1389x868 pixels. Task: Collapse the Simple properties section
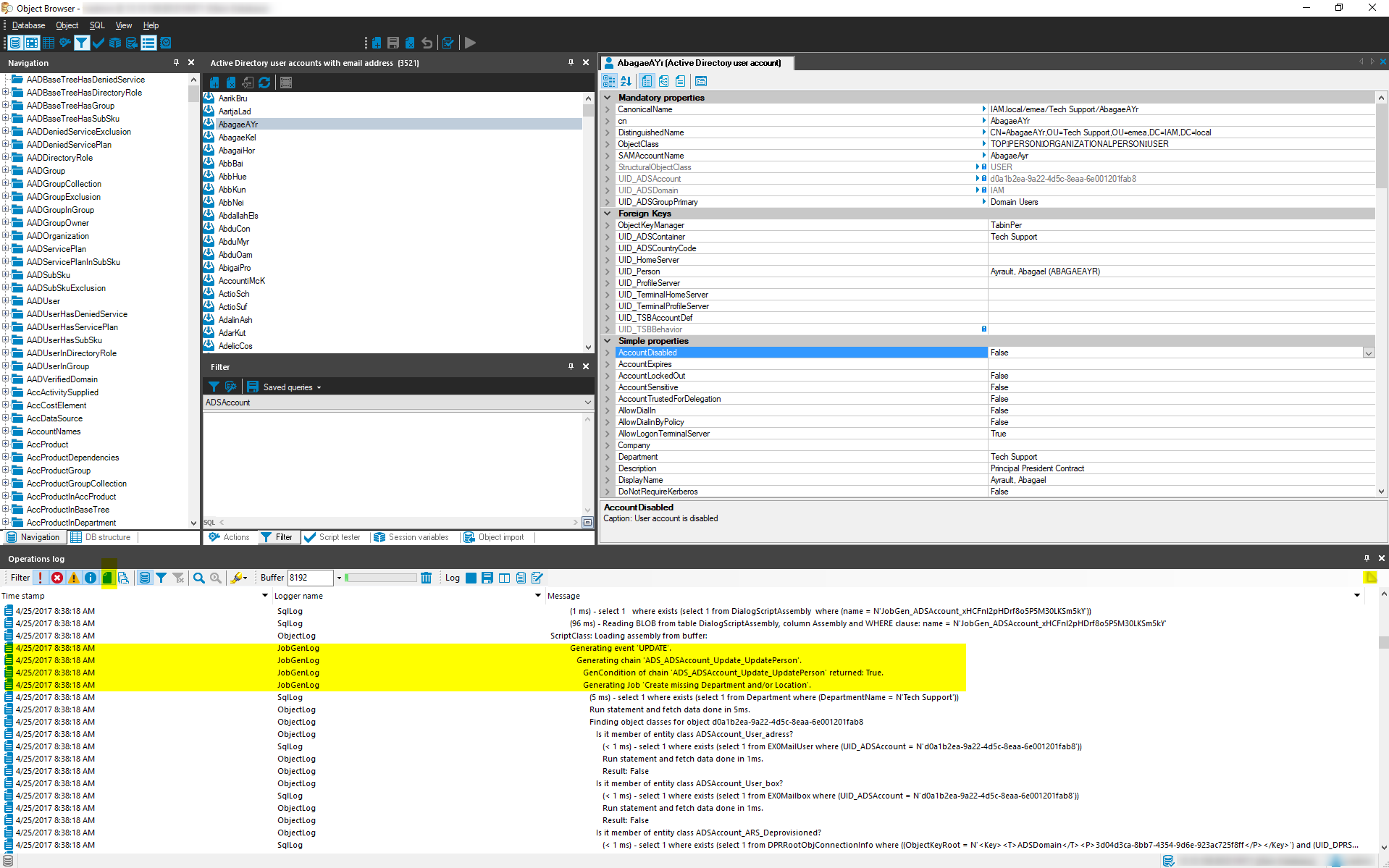[608, 341]
